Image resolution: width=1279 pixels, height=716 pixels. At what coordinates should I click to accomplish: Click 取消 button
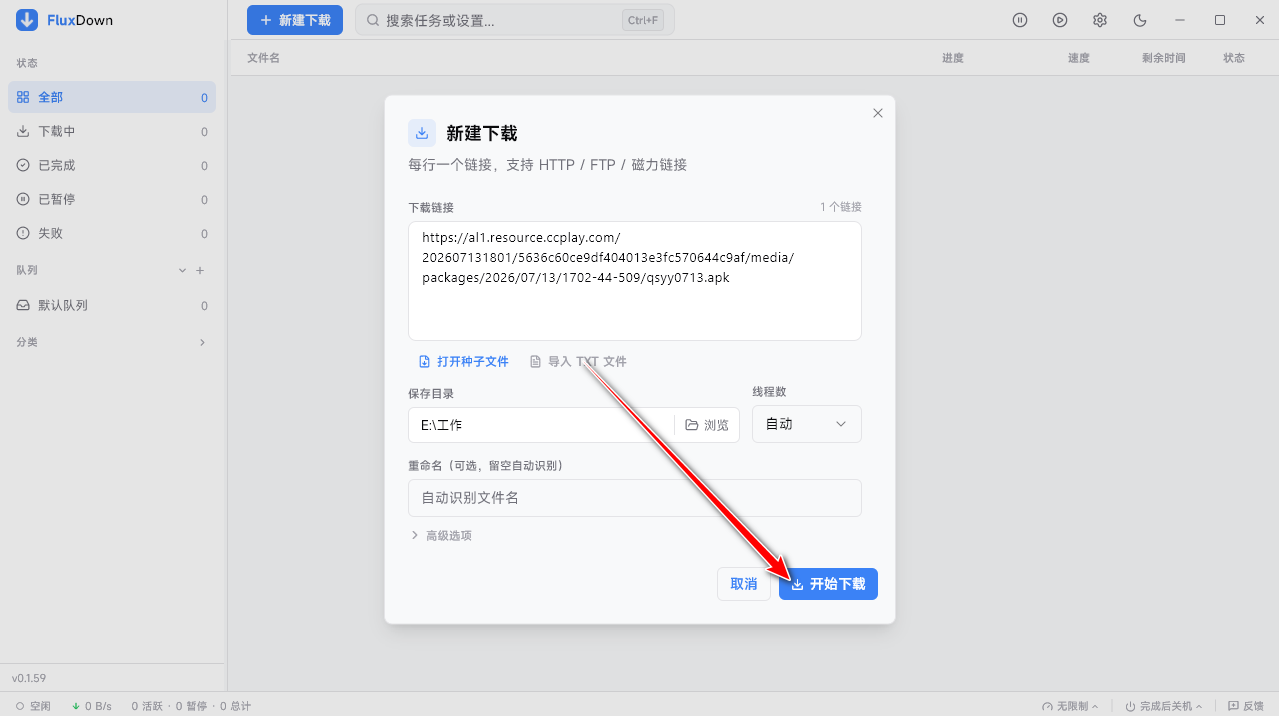tap(744, 584)
